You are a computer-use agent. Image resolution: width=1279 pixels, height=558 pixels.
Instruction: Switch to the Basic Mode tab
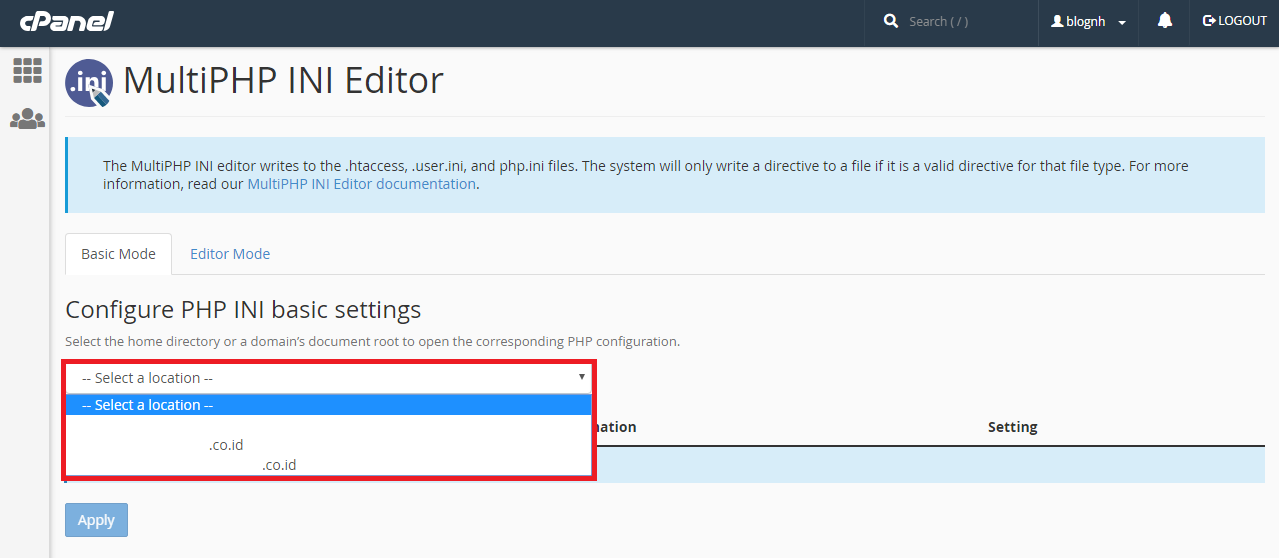click(118, 254)
